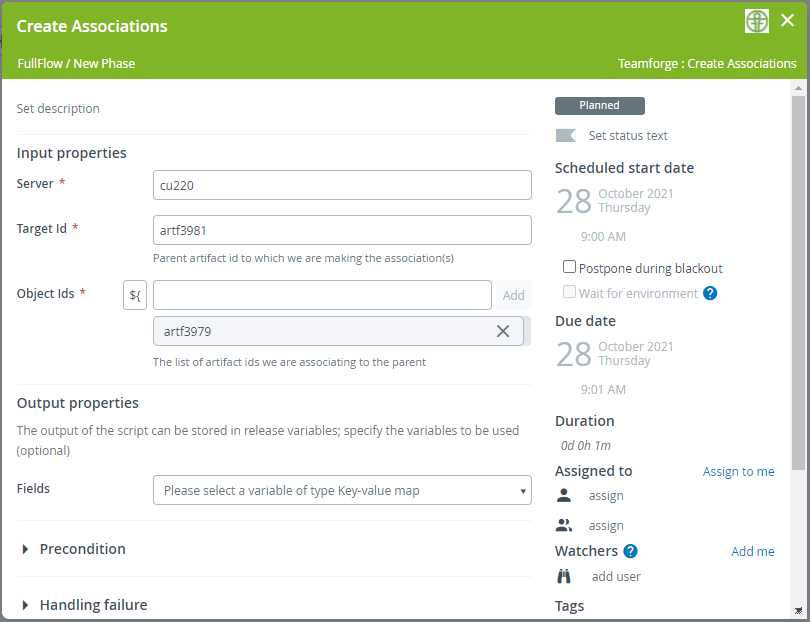Click the single user assign icon
The height and width of the screenshot is (622, 810).
point(564,495)
